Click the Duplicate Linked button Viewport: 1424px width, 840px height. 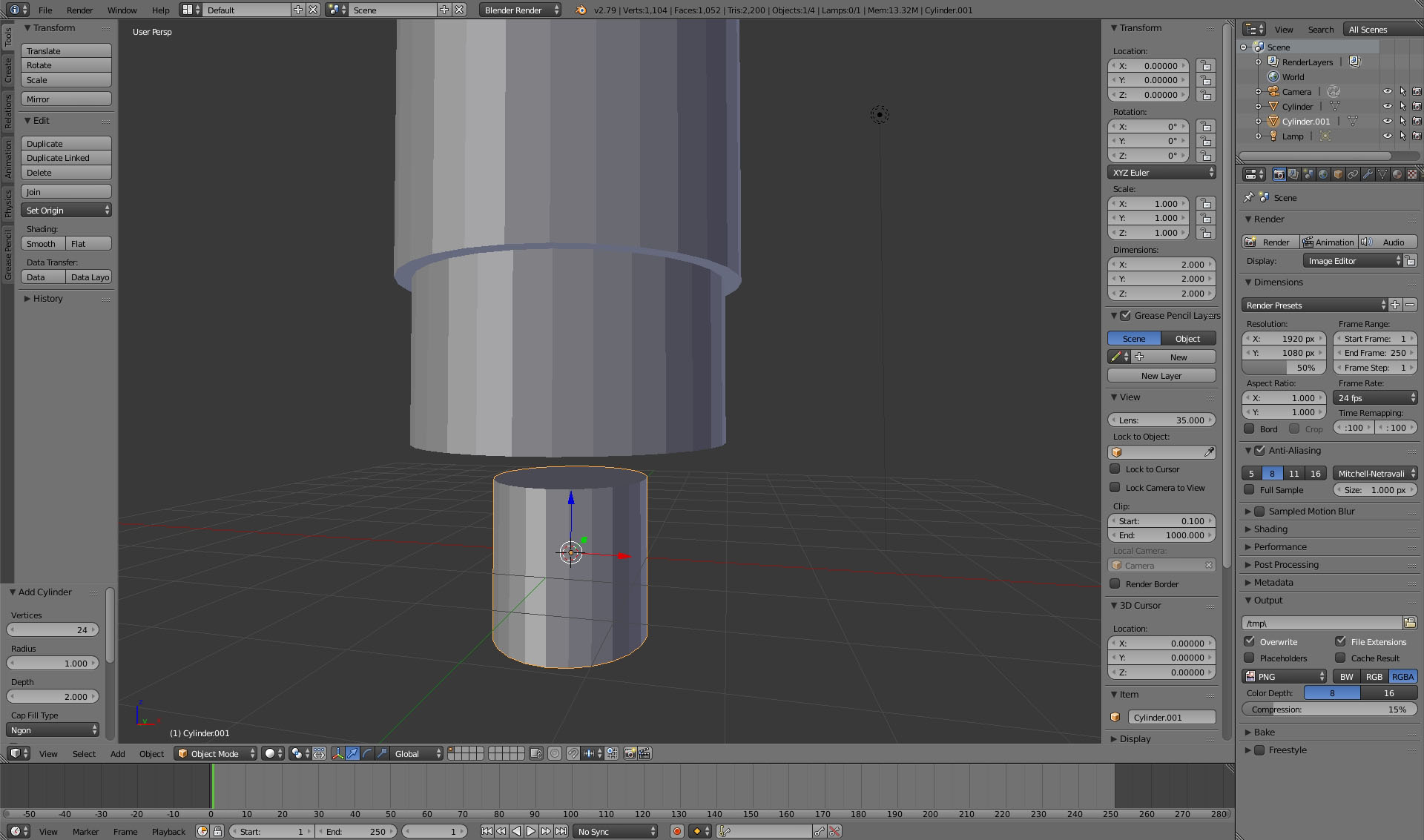(66, 158)
